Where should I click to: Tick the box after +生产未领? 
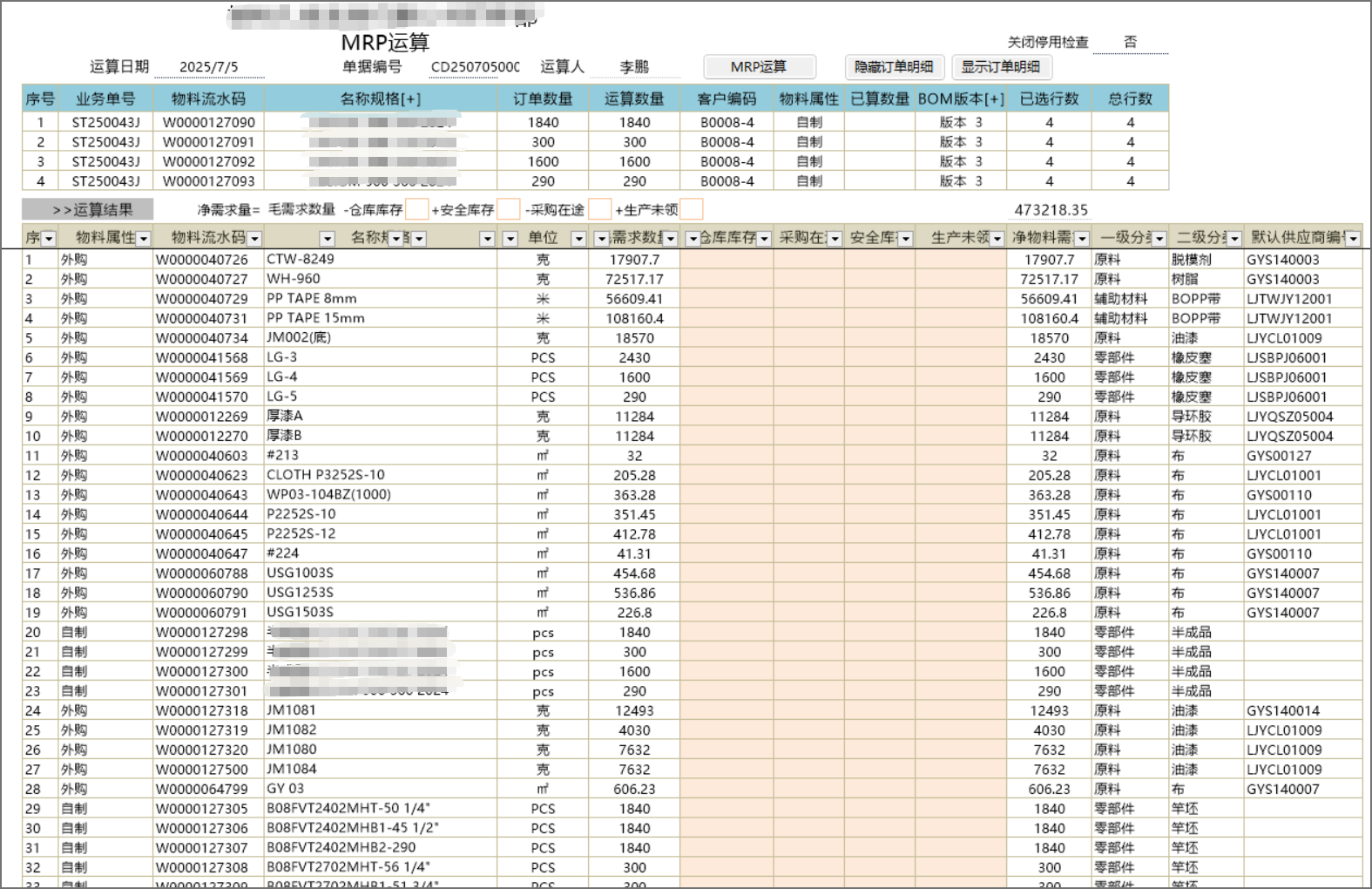(692, 209)
